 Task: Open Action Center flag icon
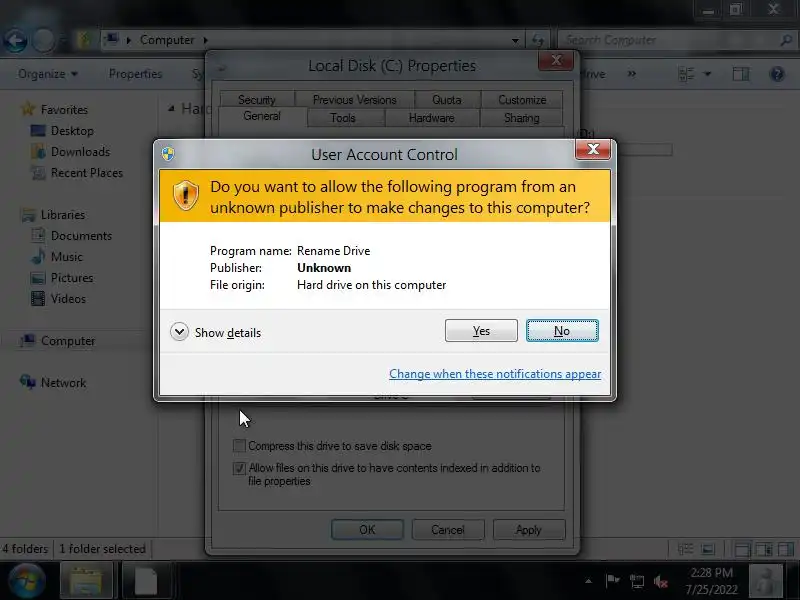pos(612,581)
